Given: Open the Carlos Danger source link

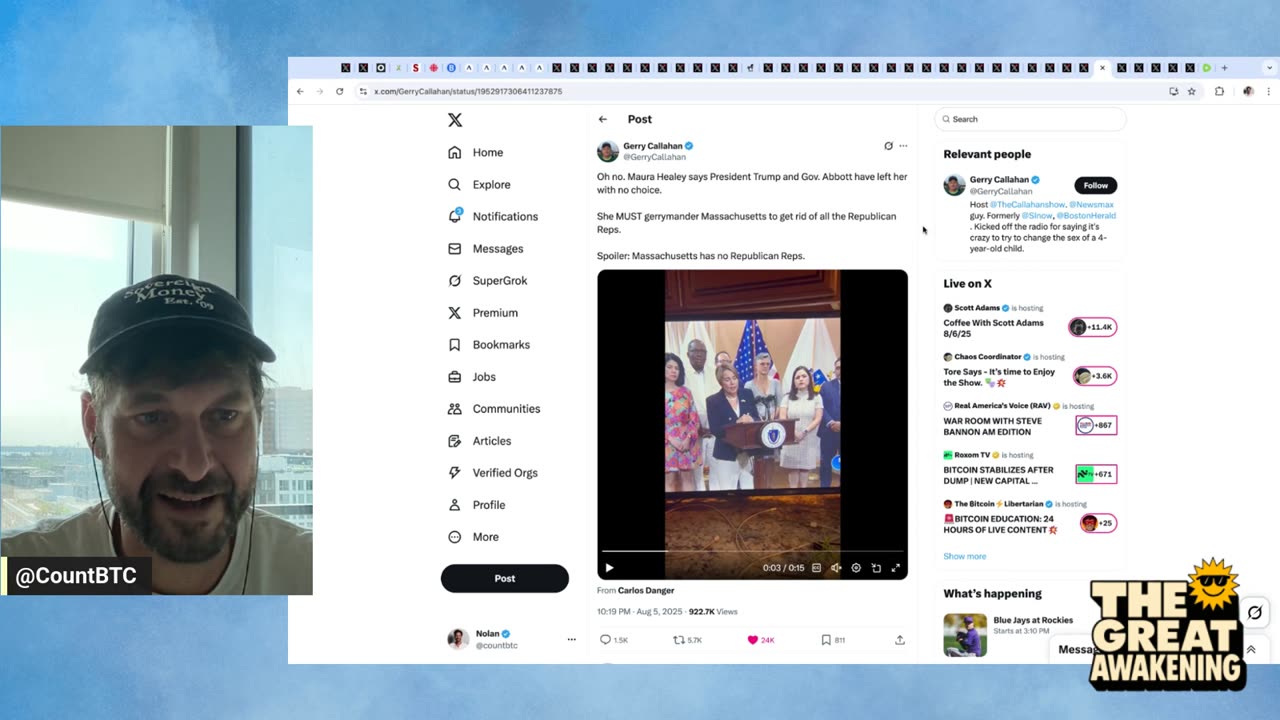Looking at the screenshot, I should coord(646,591).
